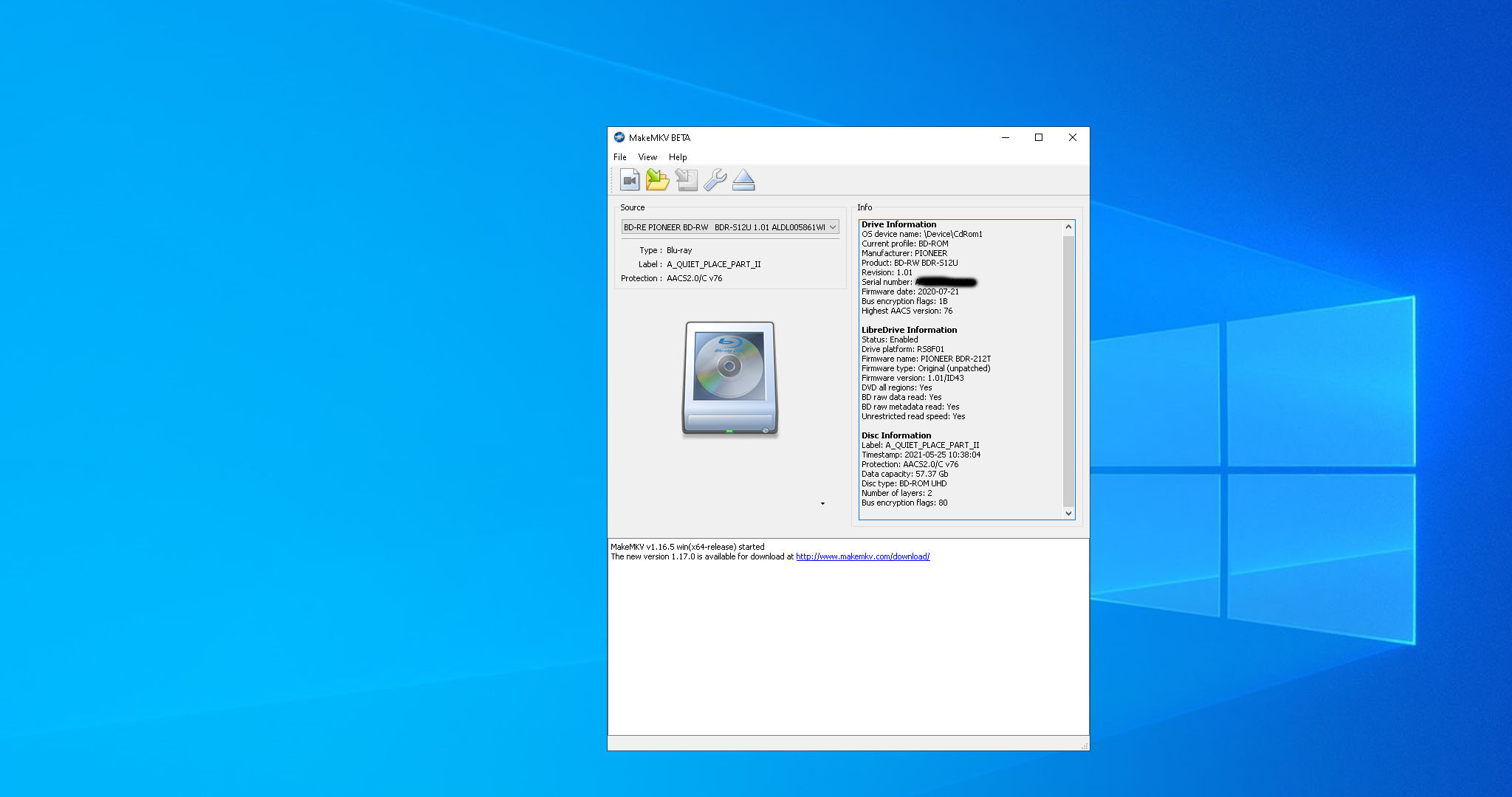Open the File menu
The width and height of the screenshot is (1512, 797).
619,157
